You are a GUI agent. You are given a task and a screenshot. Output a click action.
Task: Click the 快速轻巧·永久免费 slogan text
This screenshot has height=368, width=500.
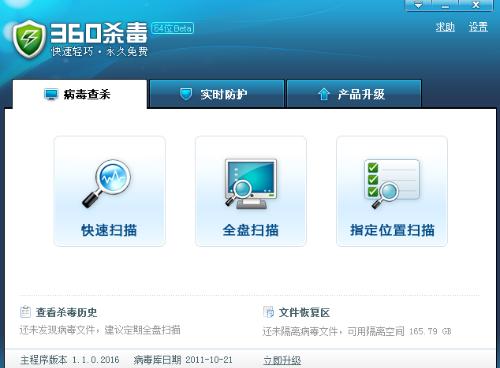point(99,52)
